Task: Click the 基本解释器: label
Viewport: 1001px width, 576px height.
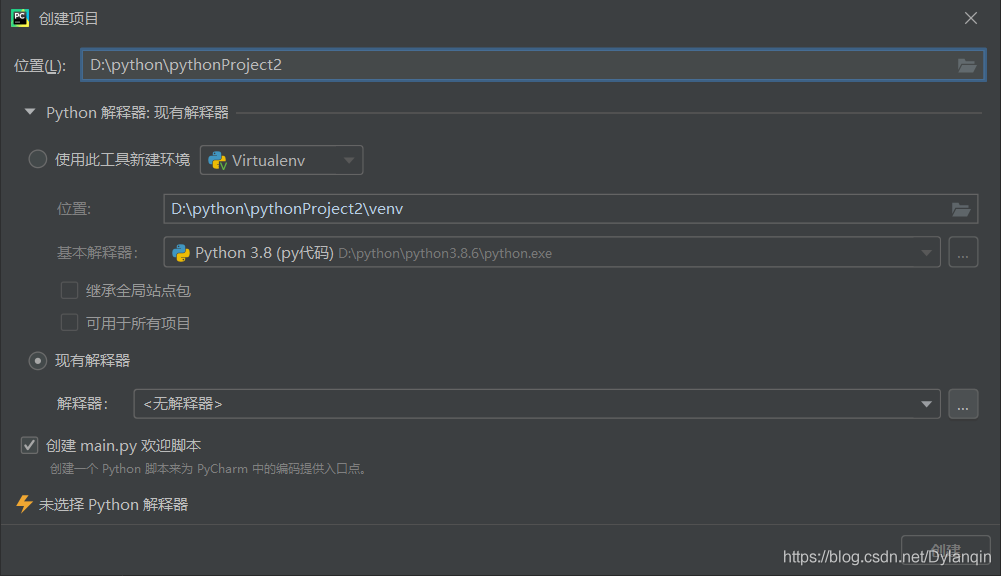Action: pyautogui.click(x=98, y=253)
